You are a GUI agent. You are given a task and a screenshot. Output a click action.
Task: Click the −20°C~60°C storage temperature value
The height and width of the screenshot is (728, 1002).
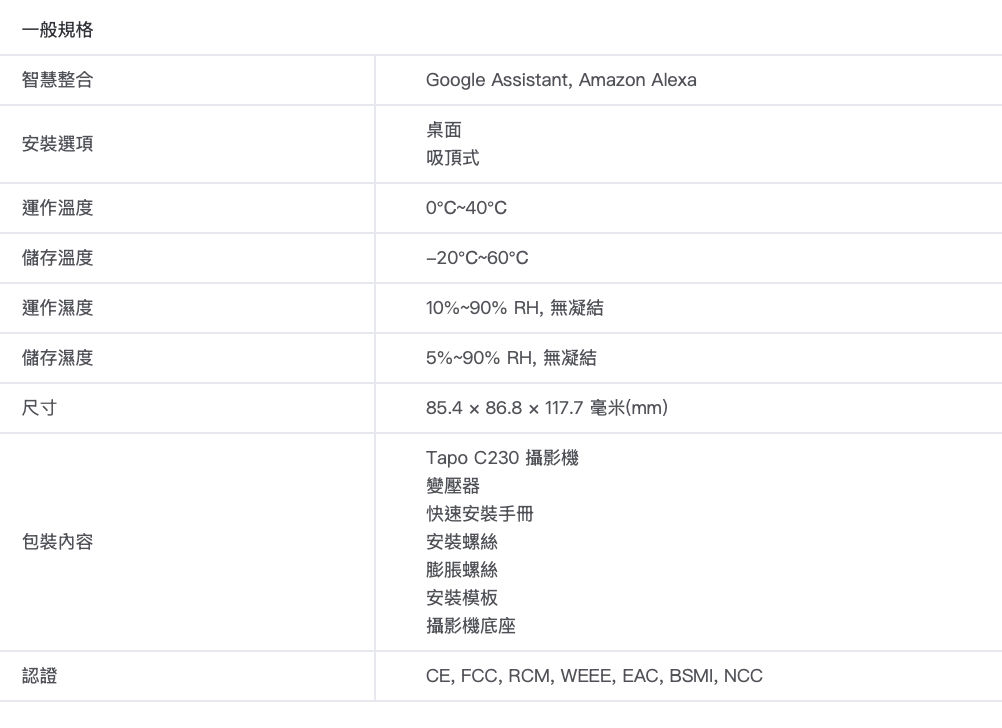pyautogui.click(x=477, y=258)
